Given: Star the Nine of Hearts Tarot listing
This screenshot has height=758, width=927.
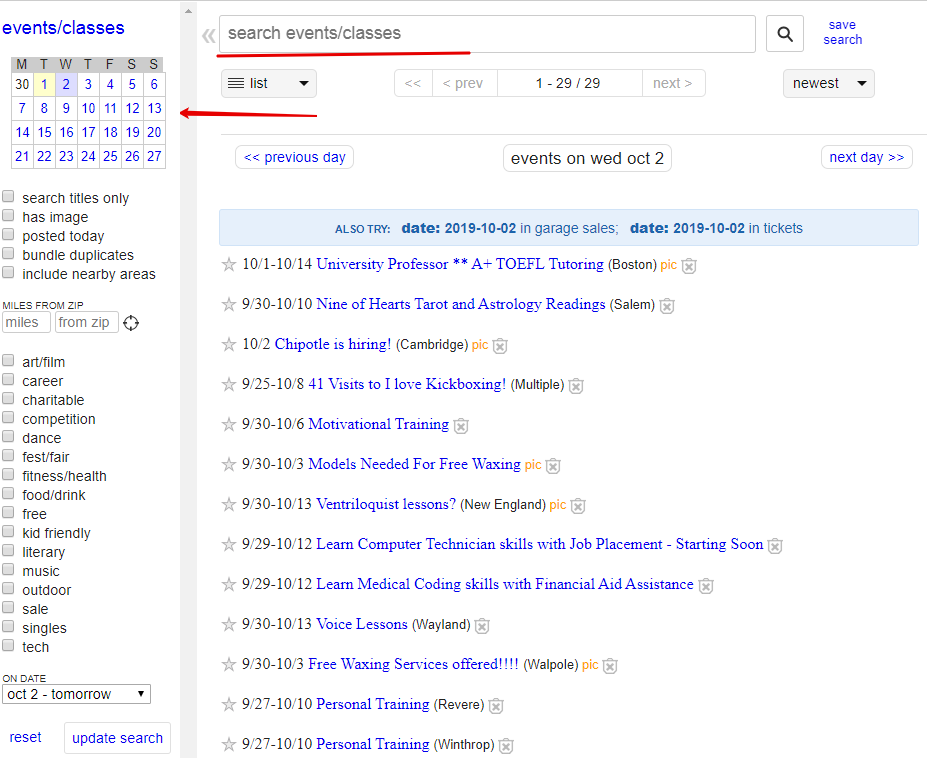Looking at the screenshot, I should tap(229, 305).
